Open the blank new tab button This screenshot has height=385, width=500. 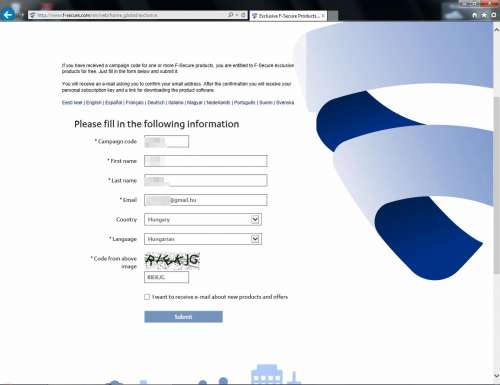pyautogui.click(x=333, y=16)
